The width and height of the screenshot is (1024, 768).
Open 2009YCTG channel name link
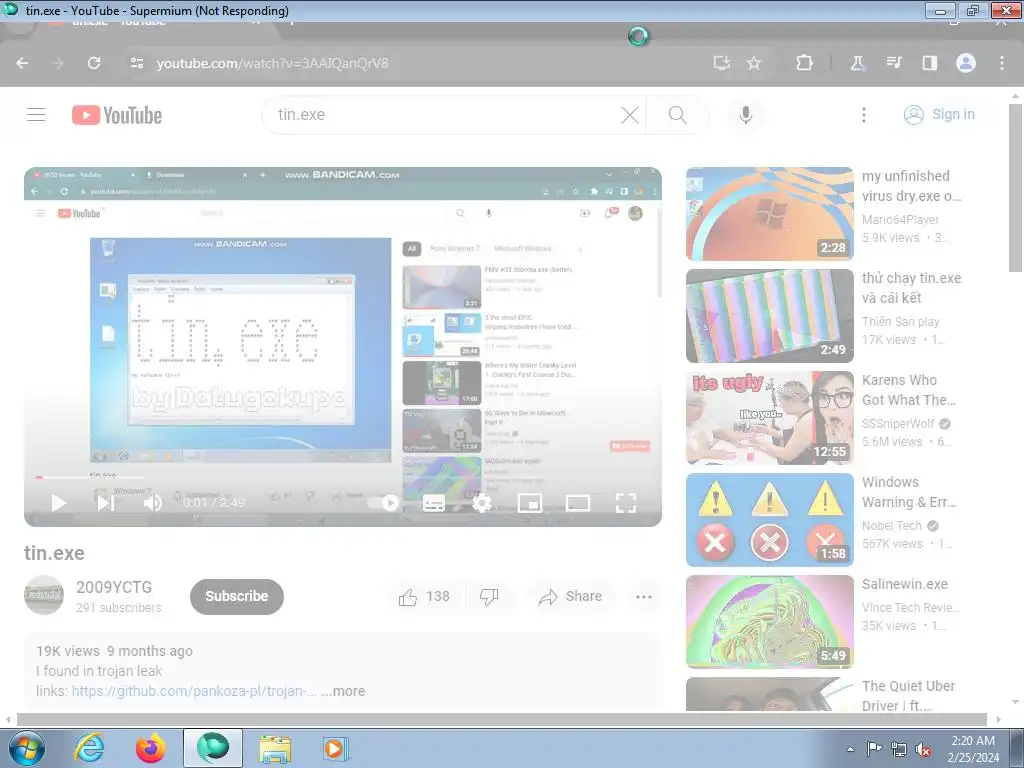pyautogui.click(x=114, y=587)
